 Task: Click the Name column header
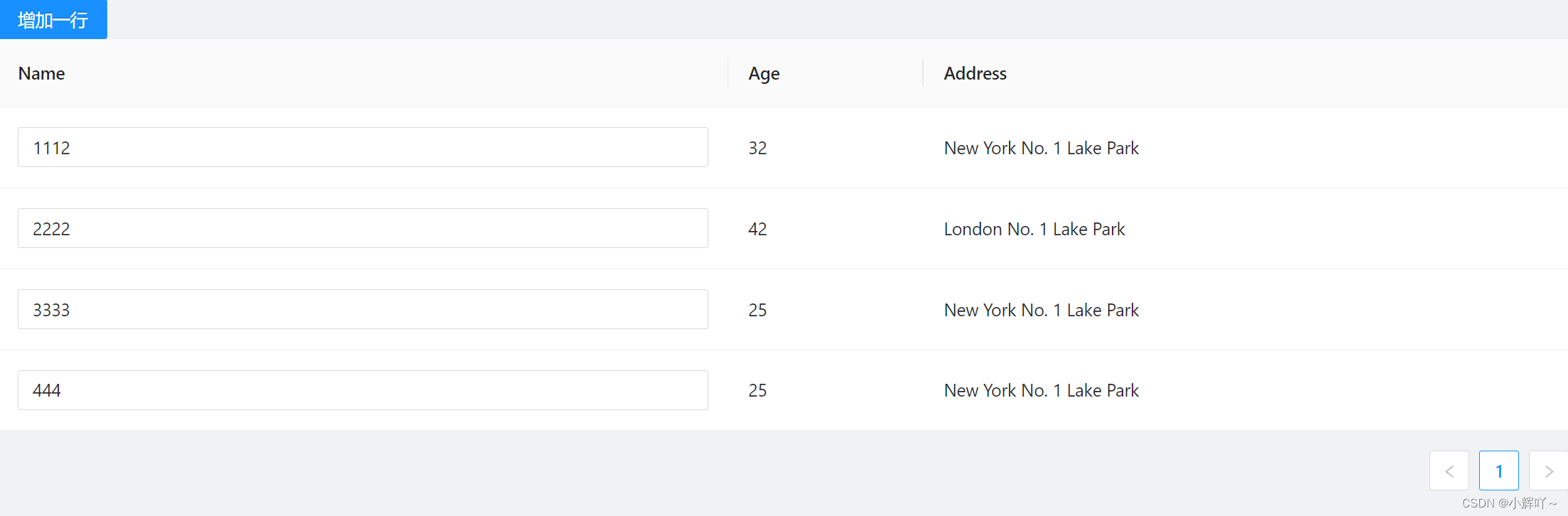[x=42, y=73]
